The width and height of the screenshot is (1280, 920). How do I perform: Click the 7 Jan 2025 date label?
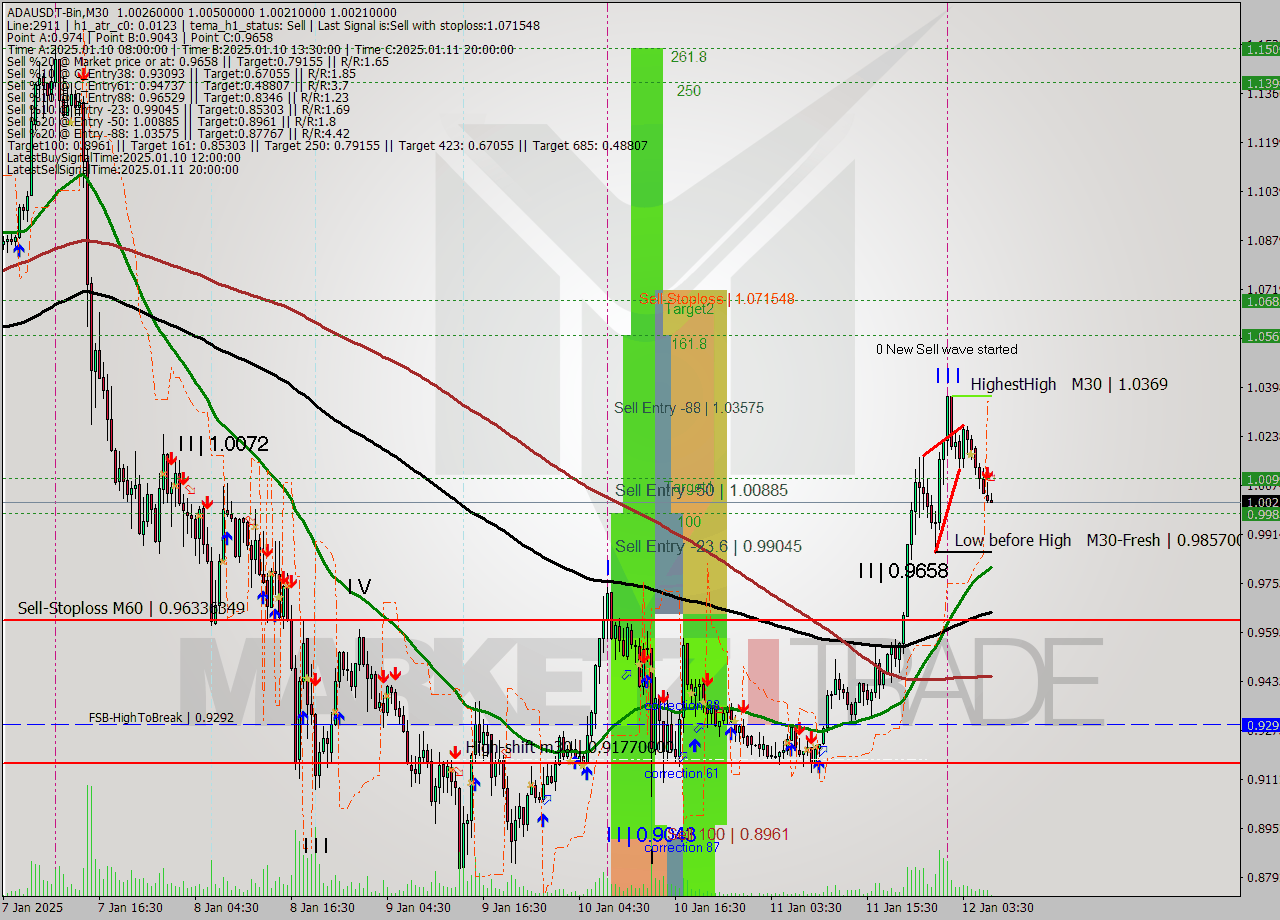[32, 907]
